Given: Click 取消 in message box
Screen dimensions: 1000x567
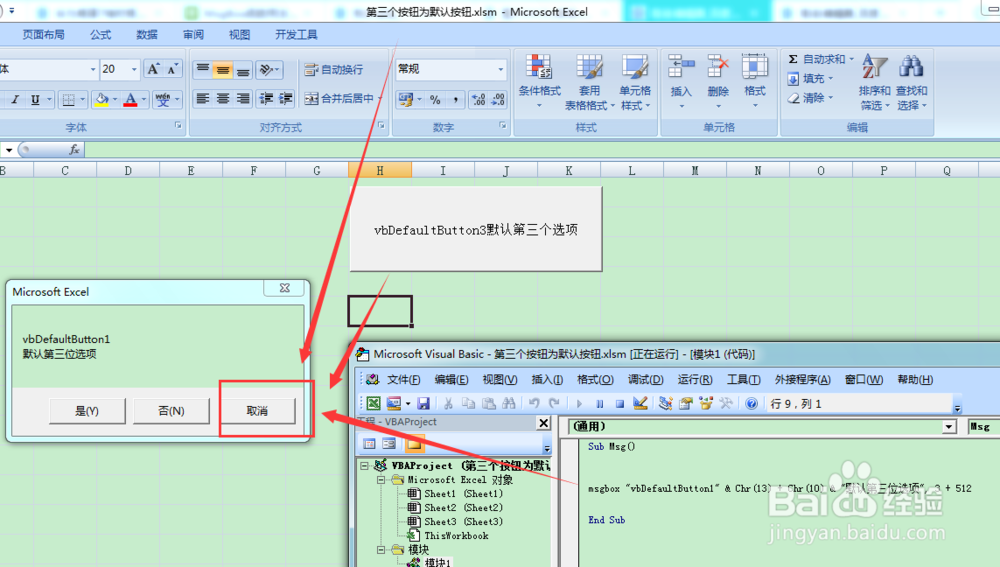Looking at the screenshot, I should pyautogui.click(x=257, y=411).
